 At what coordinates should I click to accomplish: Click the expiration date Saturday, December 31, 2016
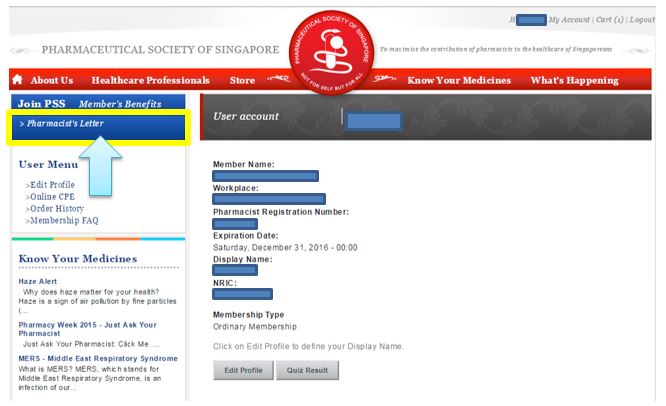285,248
